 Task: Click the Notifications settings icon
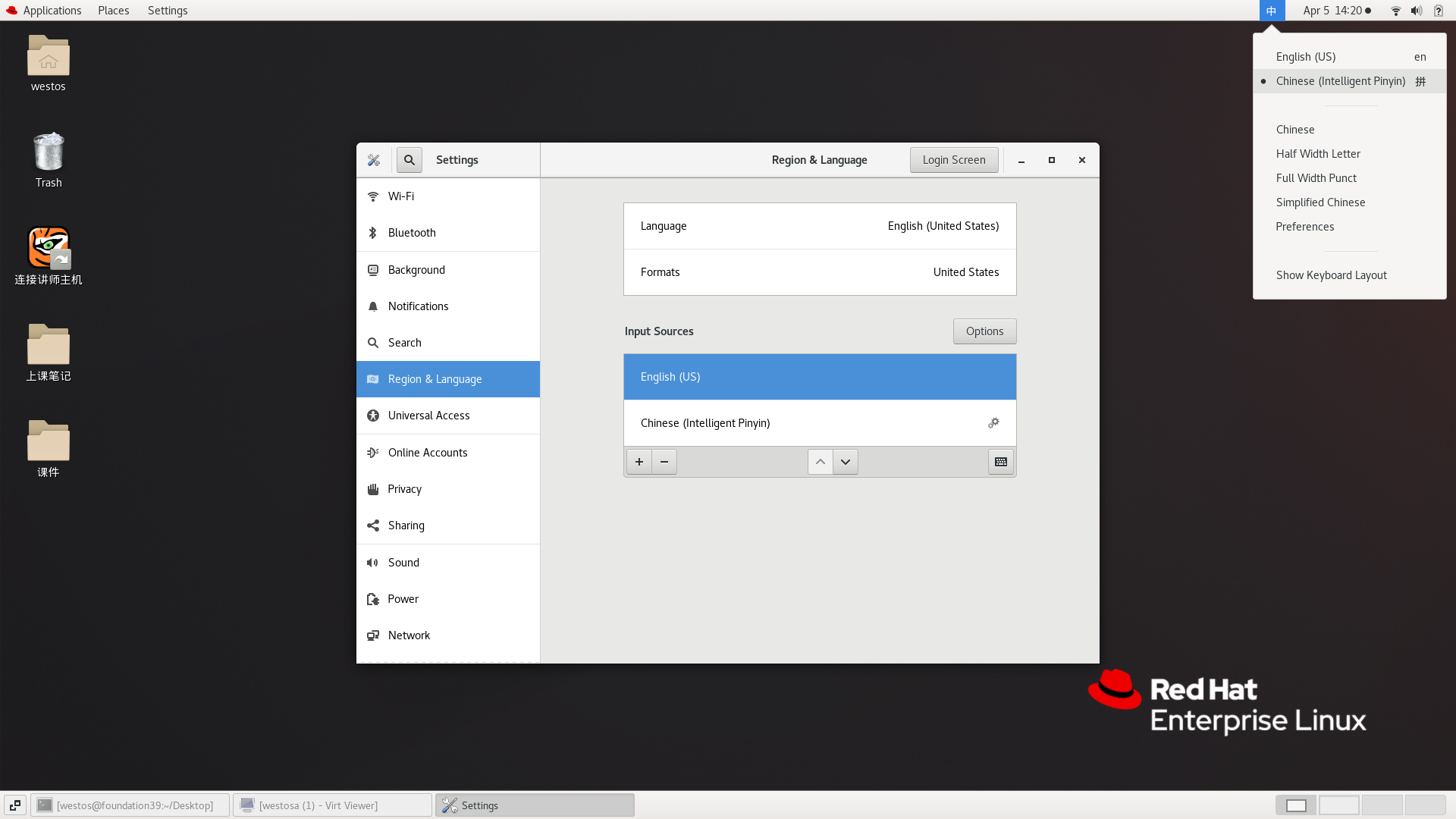pyautogui.click(x=374, y=306)
